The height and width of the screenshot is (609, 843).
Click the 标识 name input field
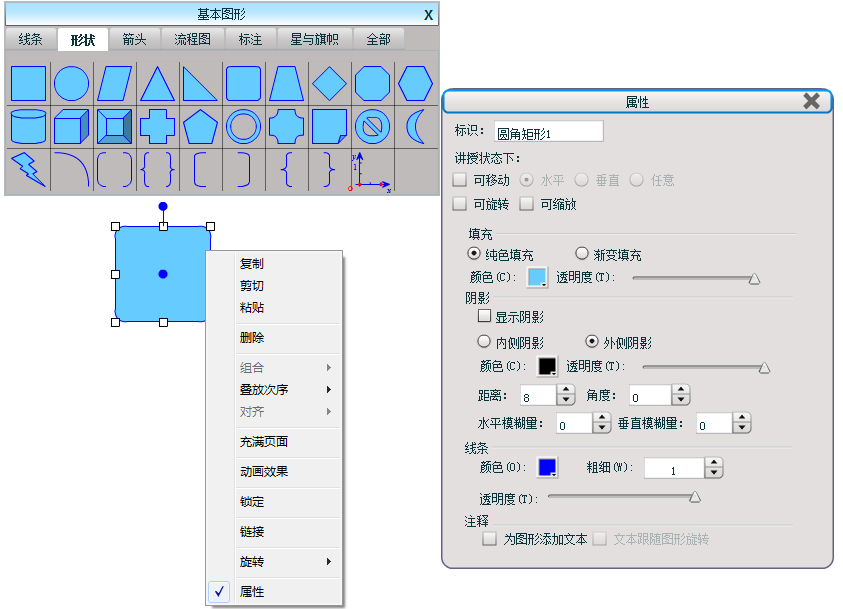(548, 132)
